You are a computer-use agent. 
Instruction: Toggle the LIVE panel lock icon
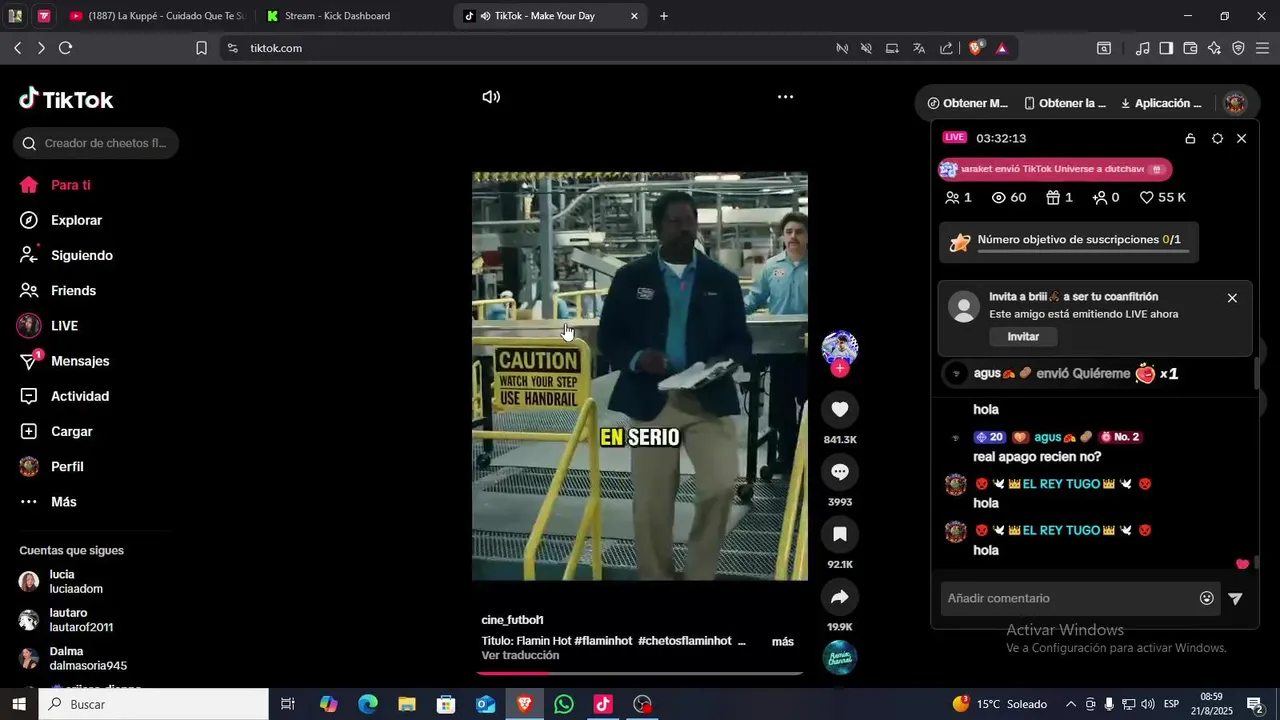pos(1190,138)
